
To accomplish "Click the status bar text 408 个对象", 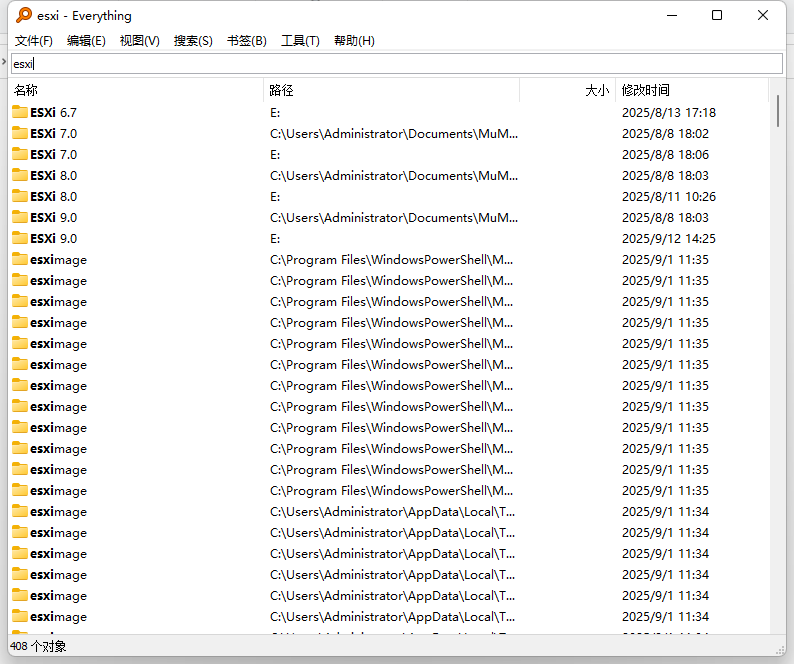I will (x=38, y=646).
